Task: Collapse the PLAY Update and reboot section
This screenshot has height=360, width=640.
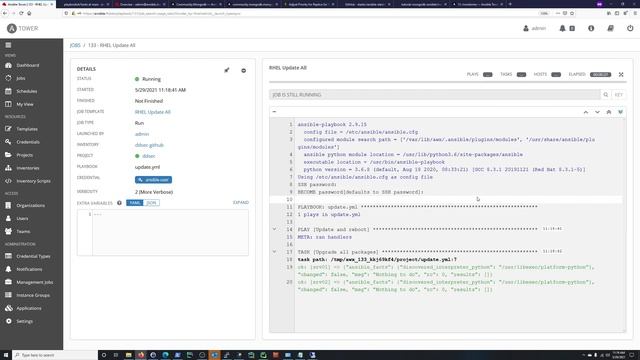Action: [x=274, y=229]
